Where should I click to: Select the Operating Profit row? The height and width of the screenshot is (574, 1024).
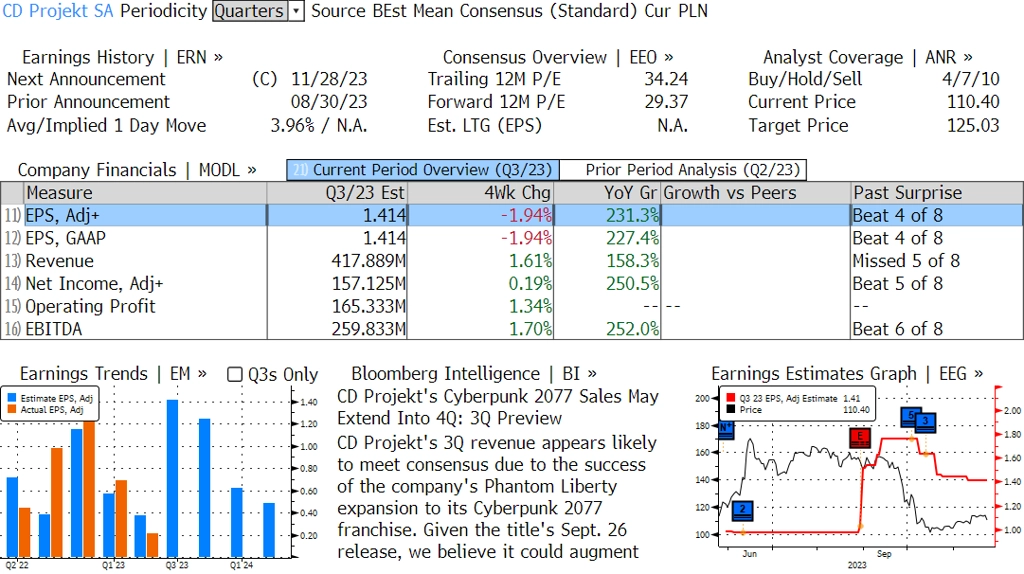tap(511, 306)
